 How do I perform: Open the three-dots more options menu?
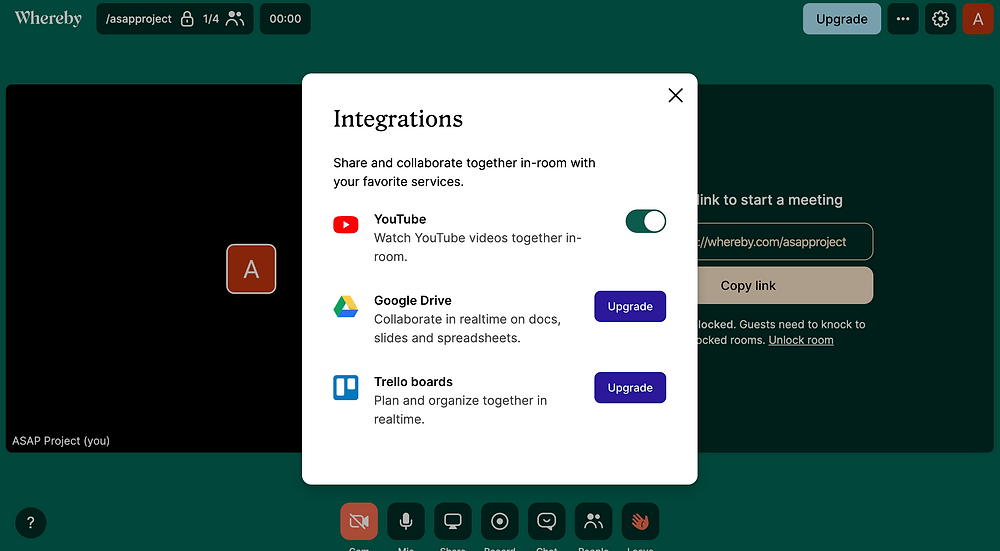tap(903, 19)
